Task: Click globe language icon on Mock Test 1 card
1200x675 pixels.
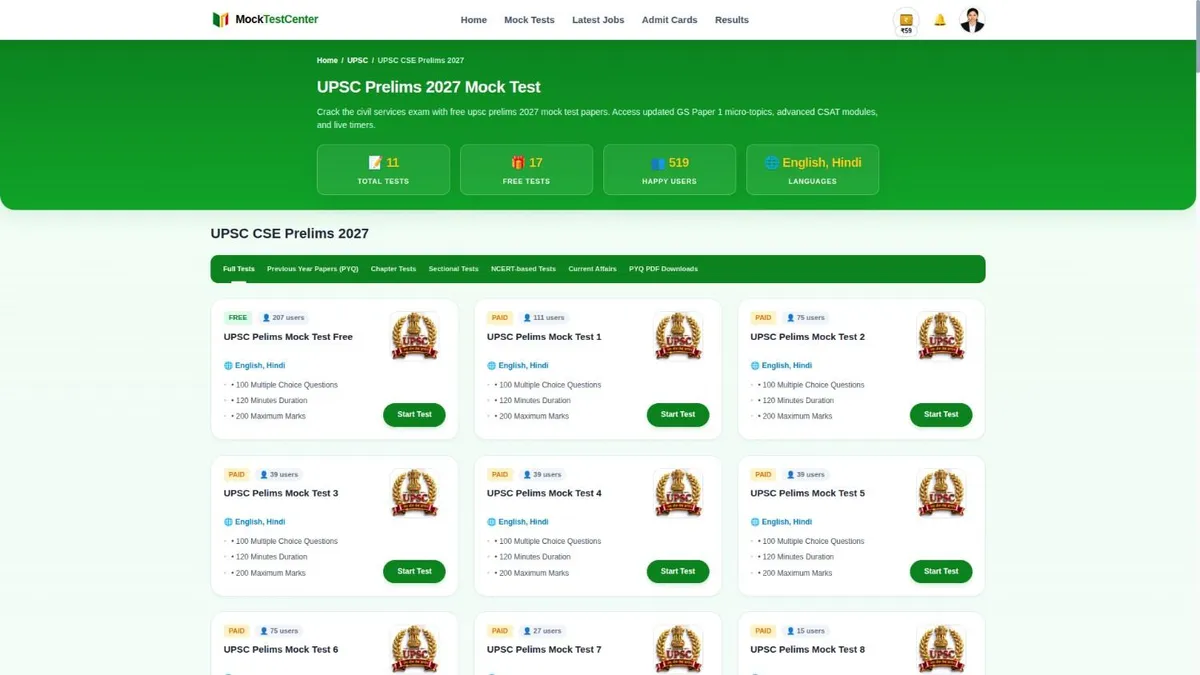Action: [x=491, y=366]
